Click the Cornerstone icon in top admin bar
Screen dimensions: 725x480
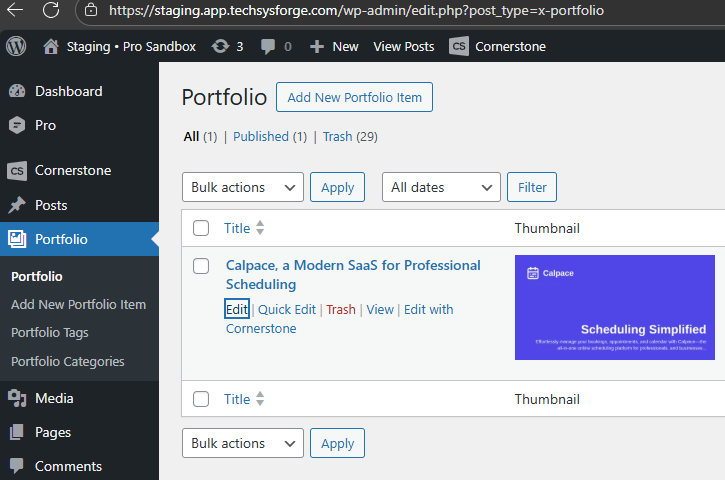pyautogui.click(x=459, y=46)
